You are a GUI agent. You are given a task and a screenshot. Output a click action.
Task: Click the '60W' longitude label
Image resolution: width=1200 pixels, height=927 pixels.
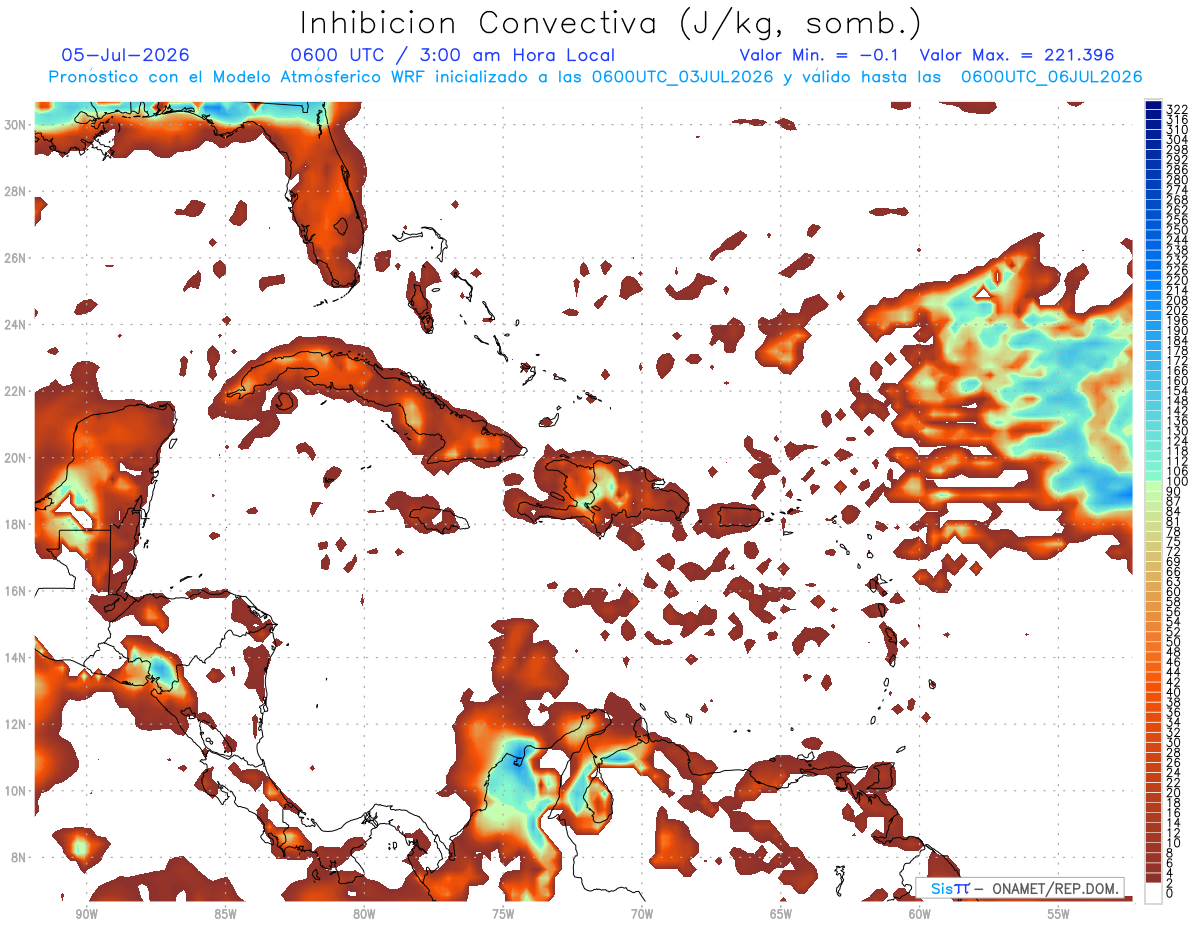(x=920, y=914)
